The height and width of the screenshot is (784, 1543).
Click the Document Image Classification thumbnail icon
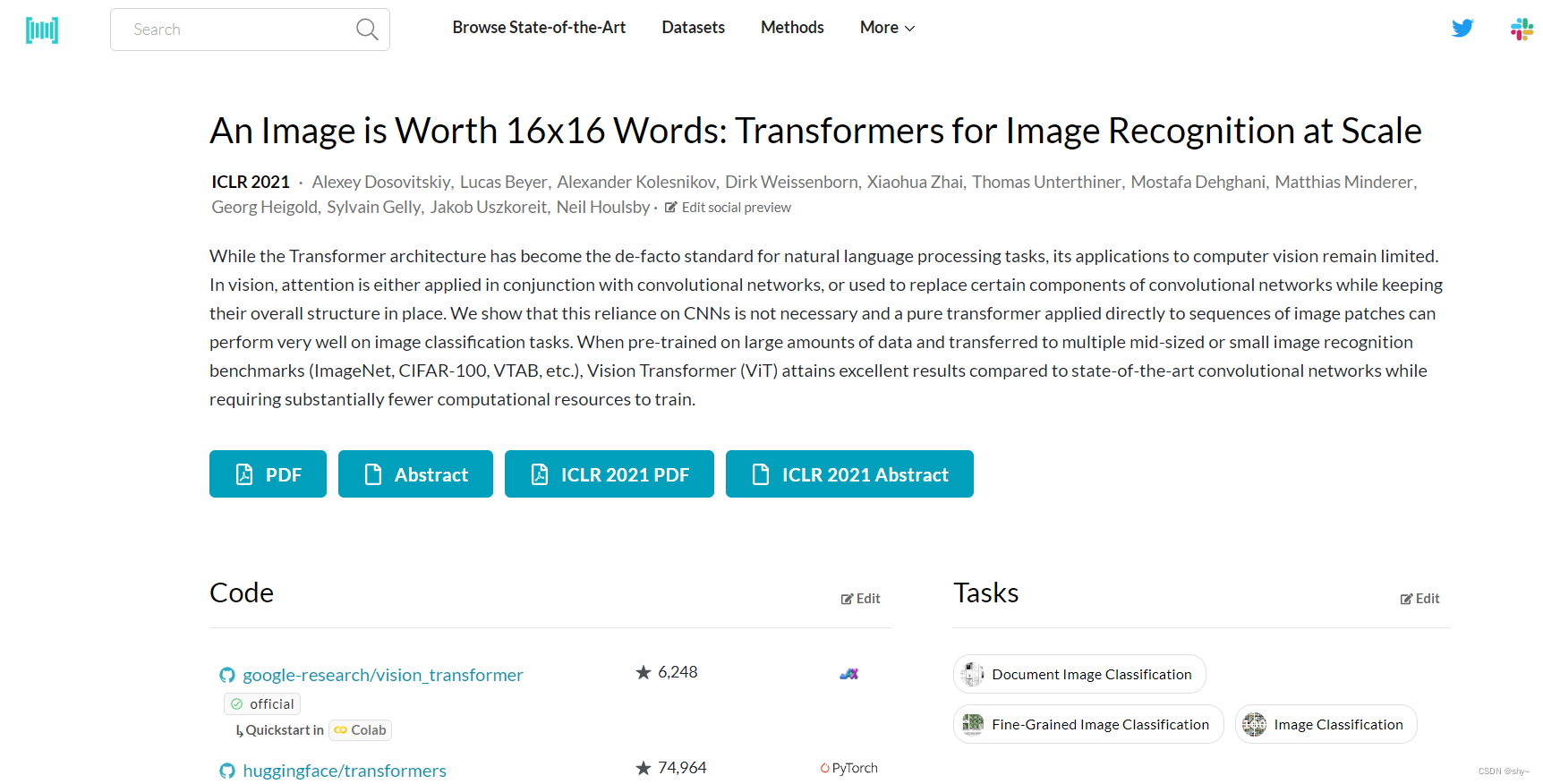972,674
